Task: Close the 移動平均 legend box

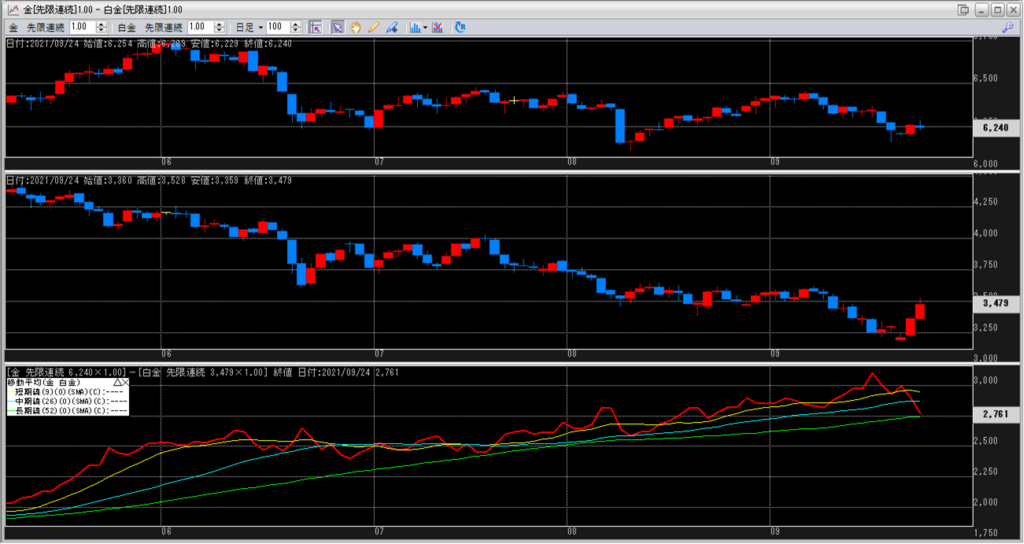Action: (x=126, y=382)
